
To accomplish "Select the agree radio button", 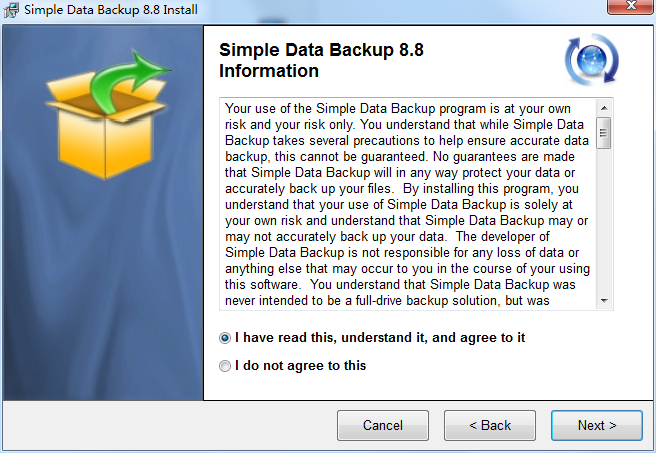I will click(x=225, y=338).
